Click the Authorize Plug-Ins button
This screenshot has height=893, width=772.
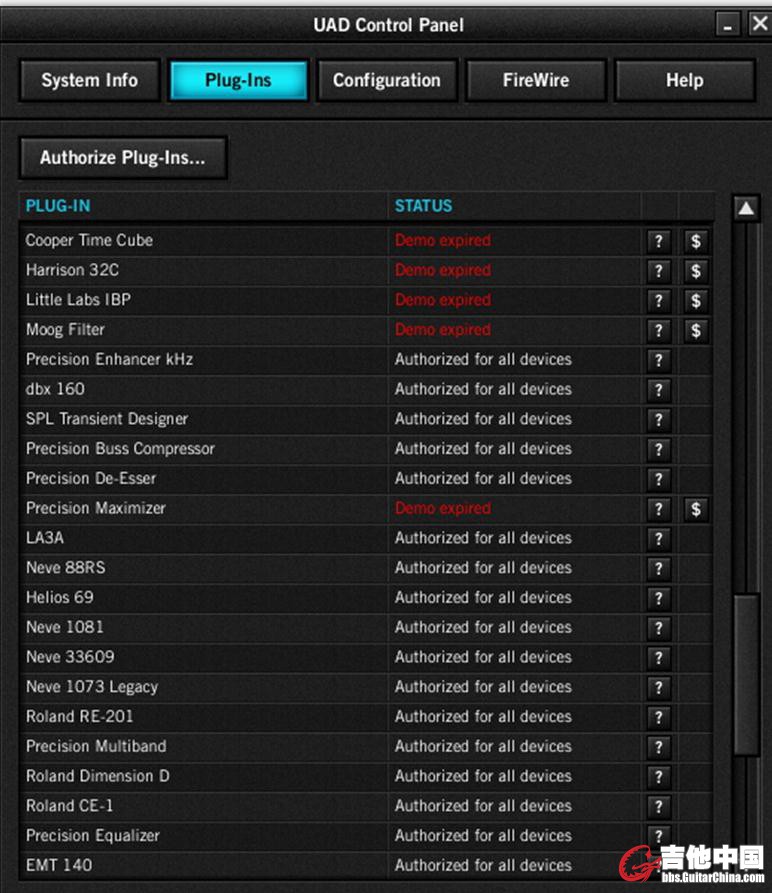[123, 157]
